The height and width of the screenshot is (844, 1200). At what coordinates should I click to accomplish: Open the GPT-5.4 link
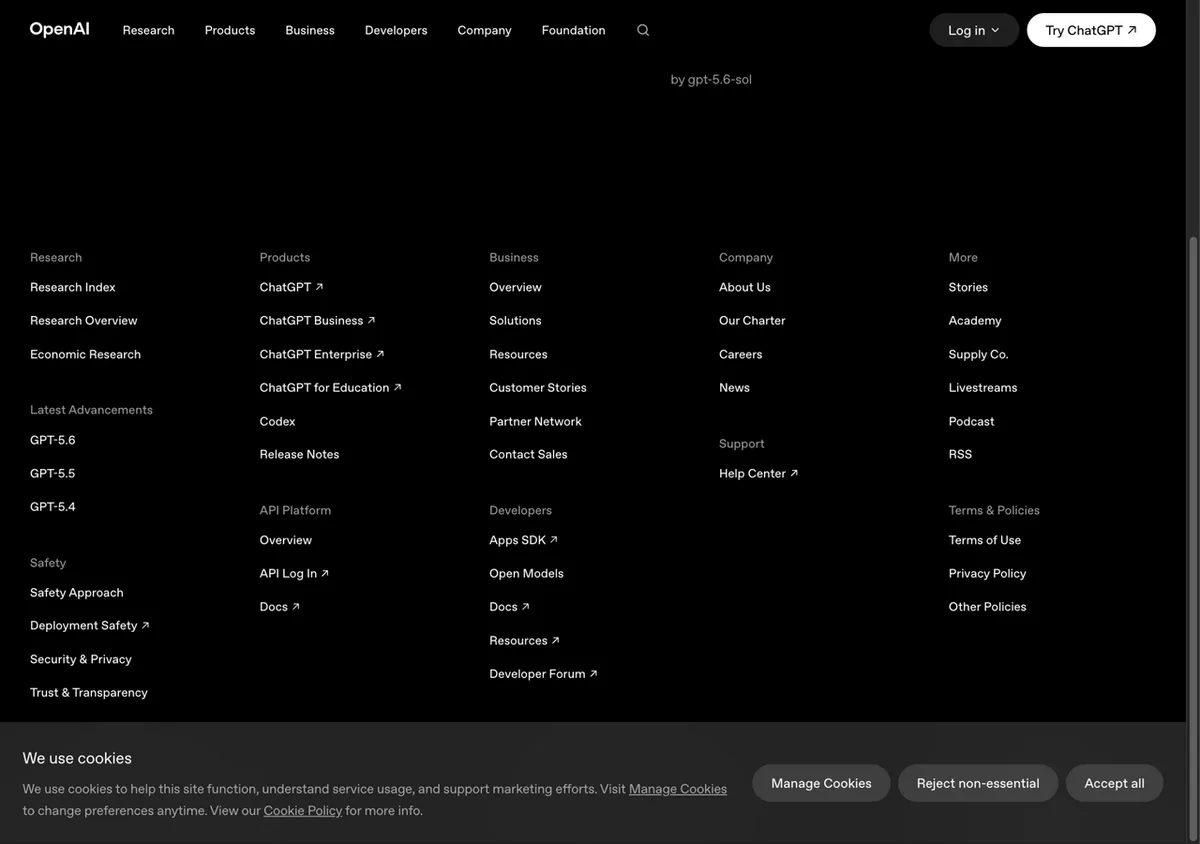53,507
